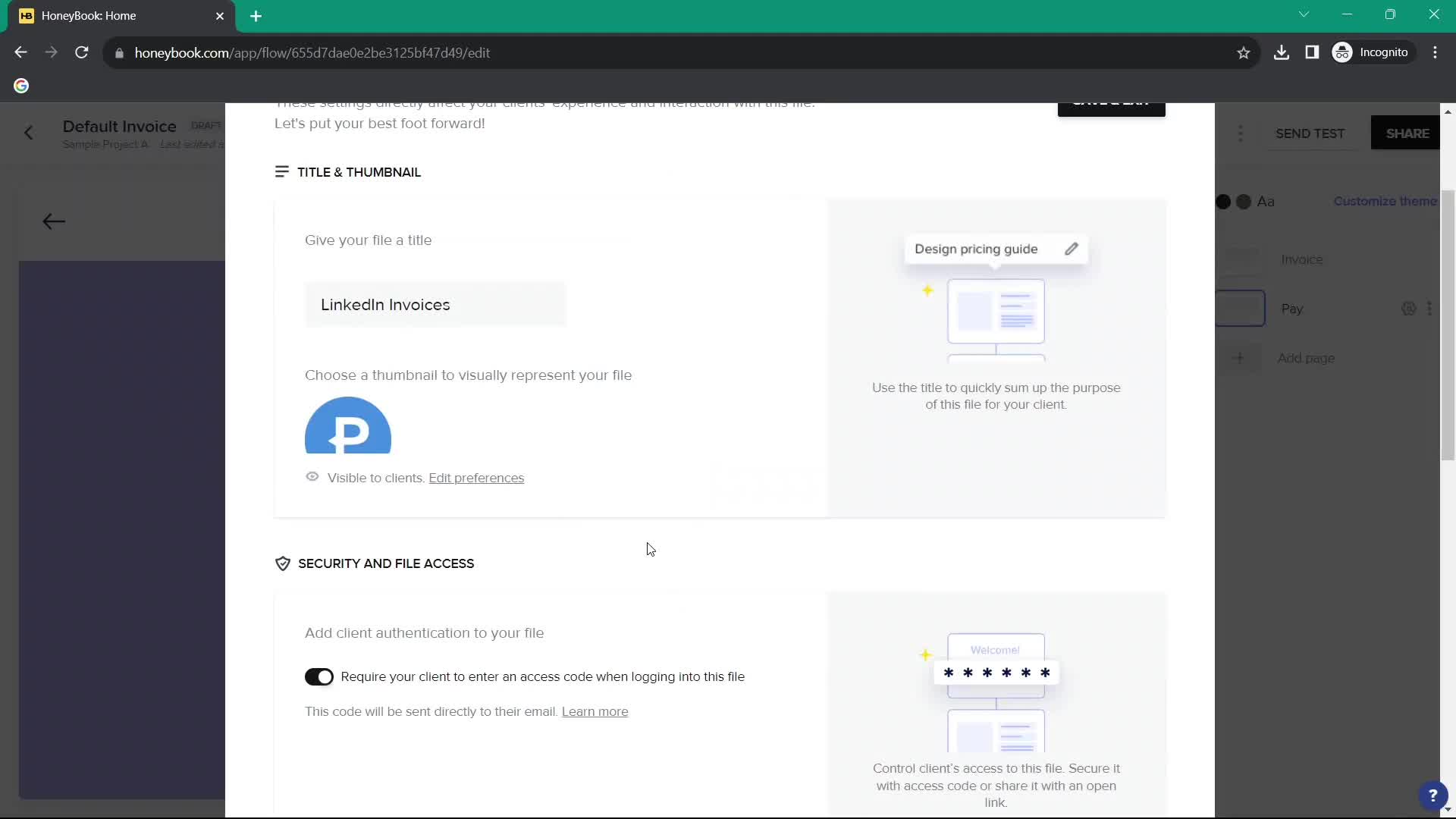Click the eye visibility icon next to Visible to clients
Image resolution: width=1456 pixels, height=819 pixels.
click(312, 477)
